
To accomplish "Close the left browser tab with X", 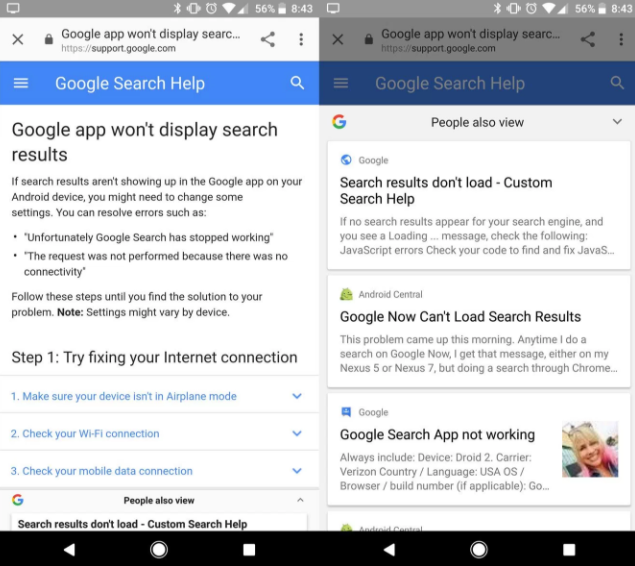I will click(17, 39).
